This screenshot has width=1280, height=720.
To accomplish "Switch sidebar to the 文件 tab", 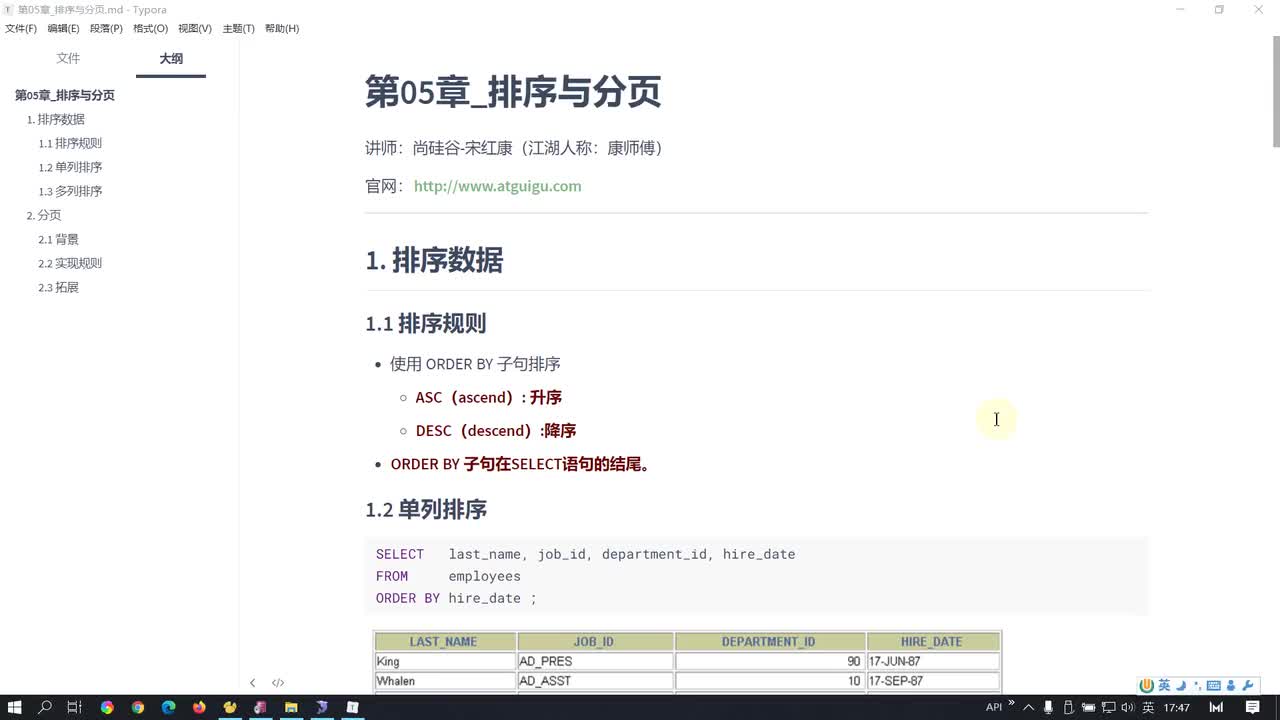I will (68, 59).
